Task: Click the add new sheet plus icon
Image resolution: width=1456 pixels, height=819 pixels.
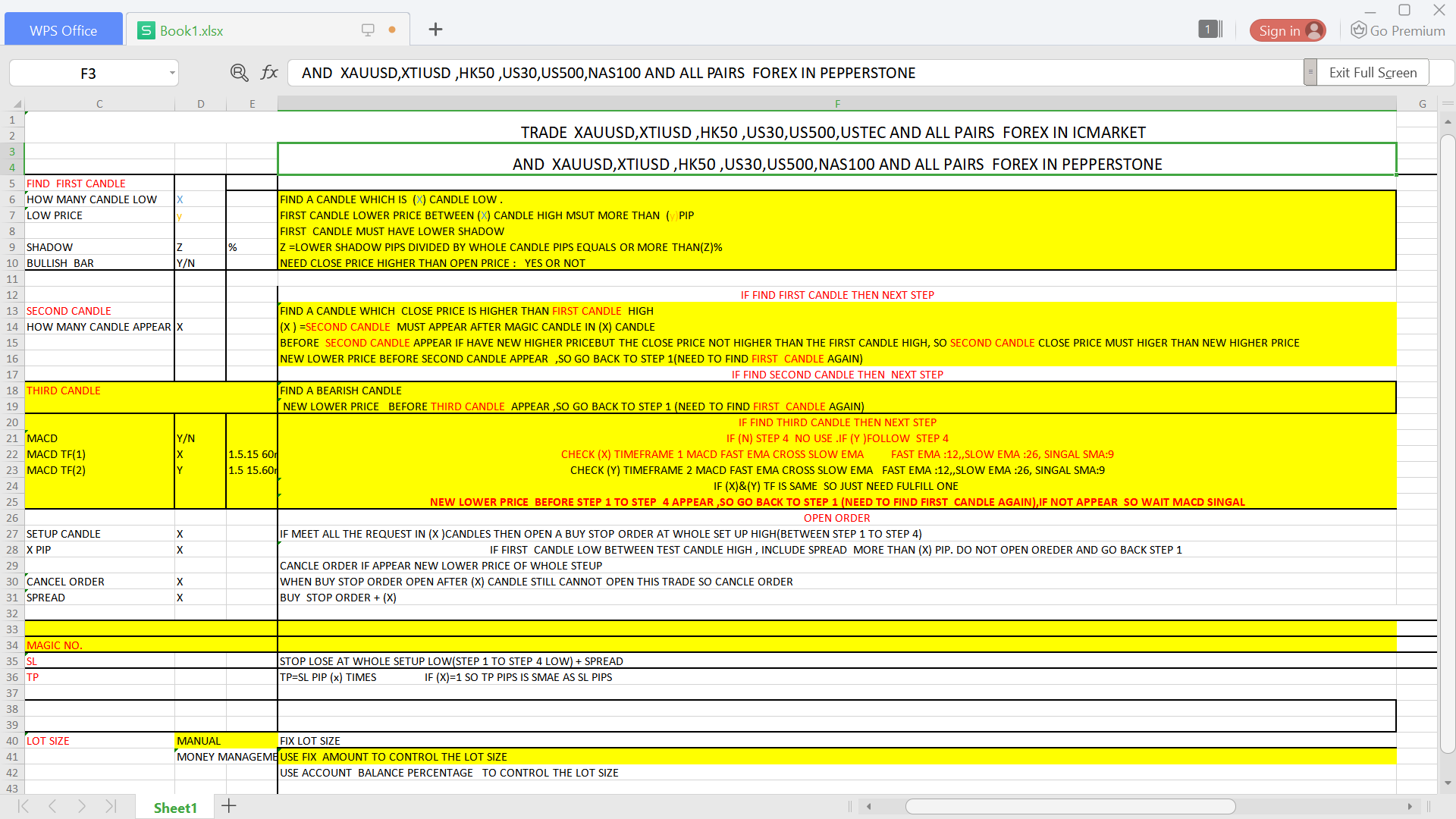Action: point(229,806)
